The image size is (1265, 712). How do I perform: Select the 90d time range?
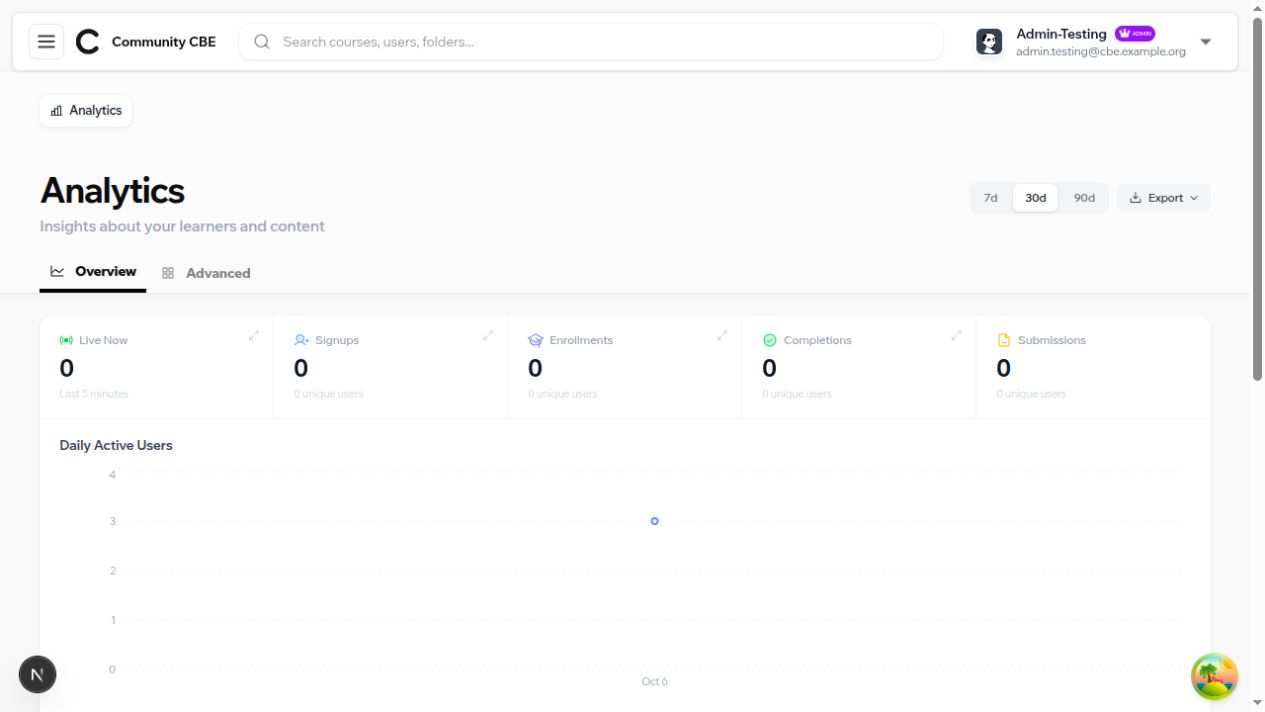click(1084, 198)
